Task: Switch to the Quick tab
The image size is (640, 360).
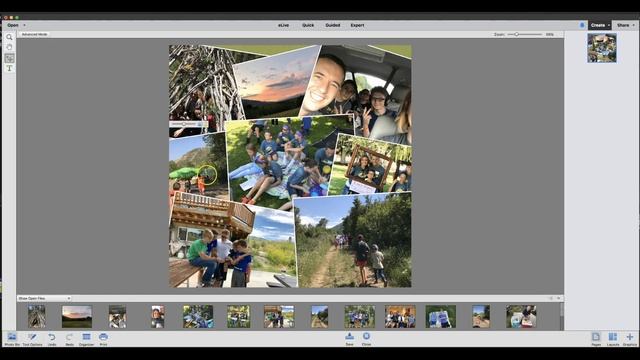Action: pyautogui.click(x=308, y=25)
